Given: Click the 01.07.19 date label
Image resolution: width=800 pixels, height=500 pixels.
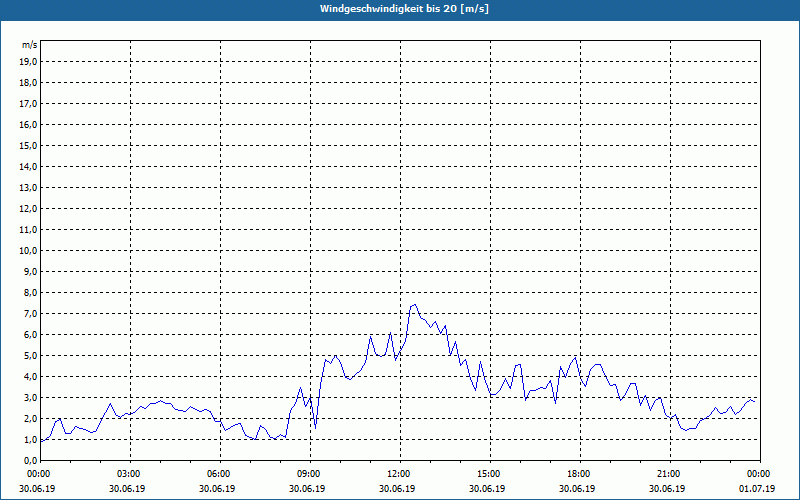Looking at the screenshot, I should tap(759, 488).
